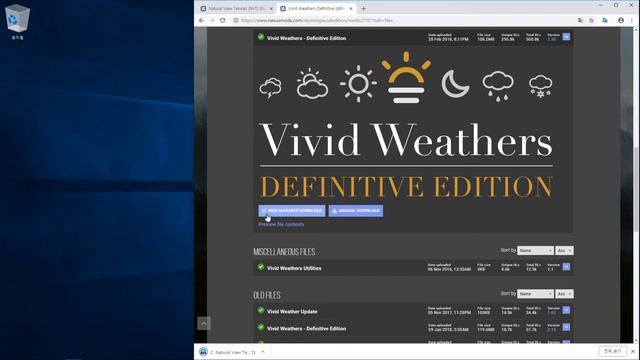Click show all downloads button
Viewport: 640px width, 360px height.
[x=612, y=351]
